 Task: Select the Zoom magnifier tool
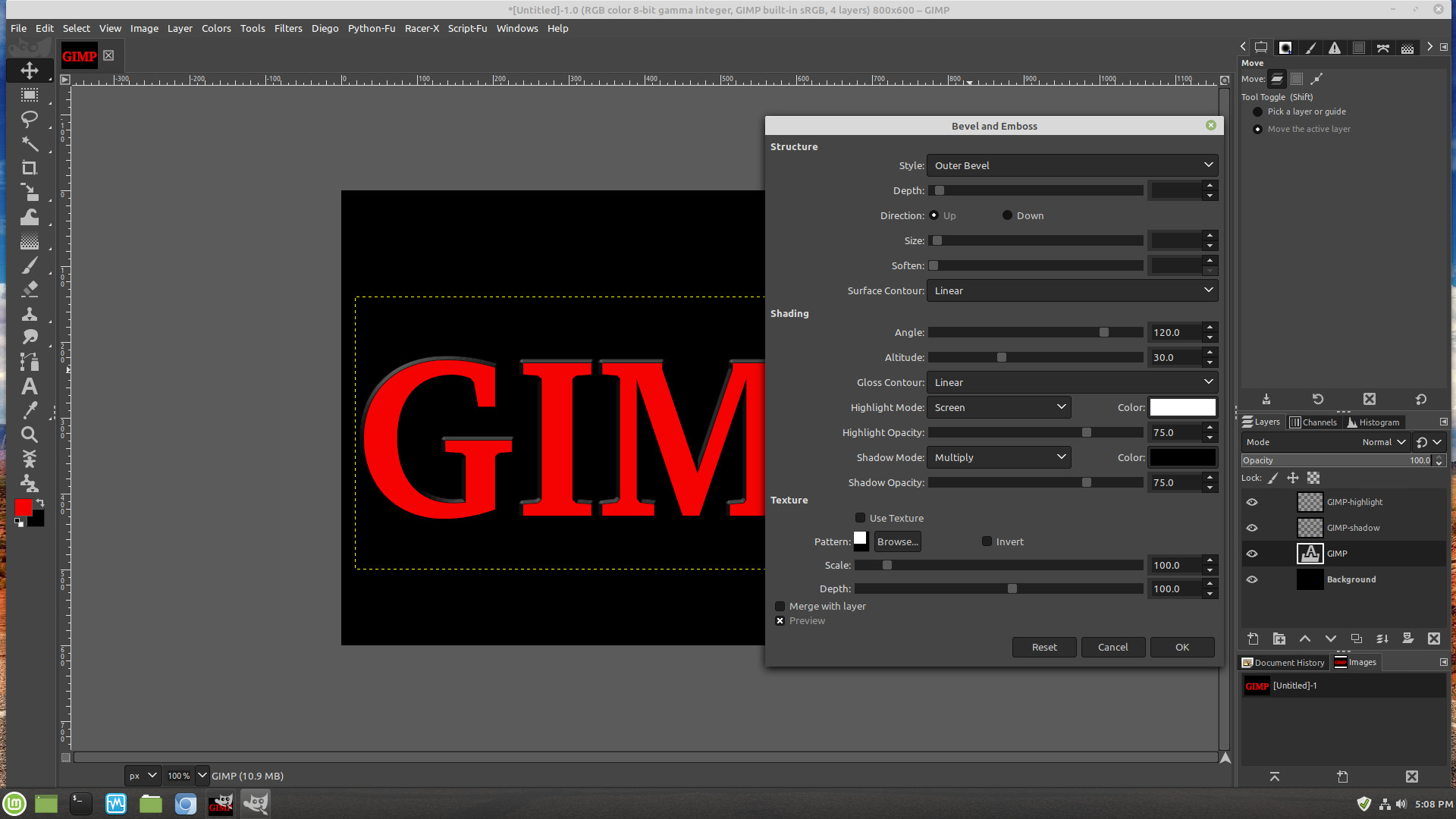pyautogui.click(x=30, y=435)
